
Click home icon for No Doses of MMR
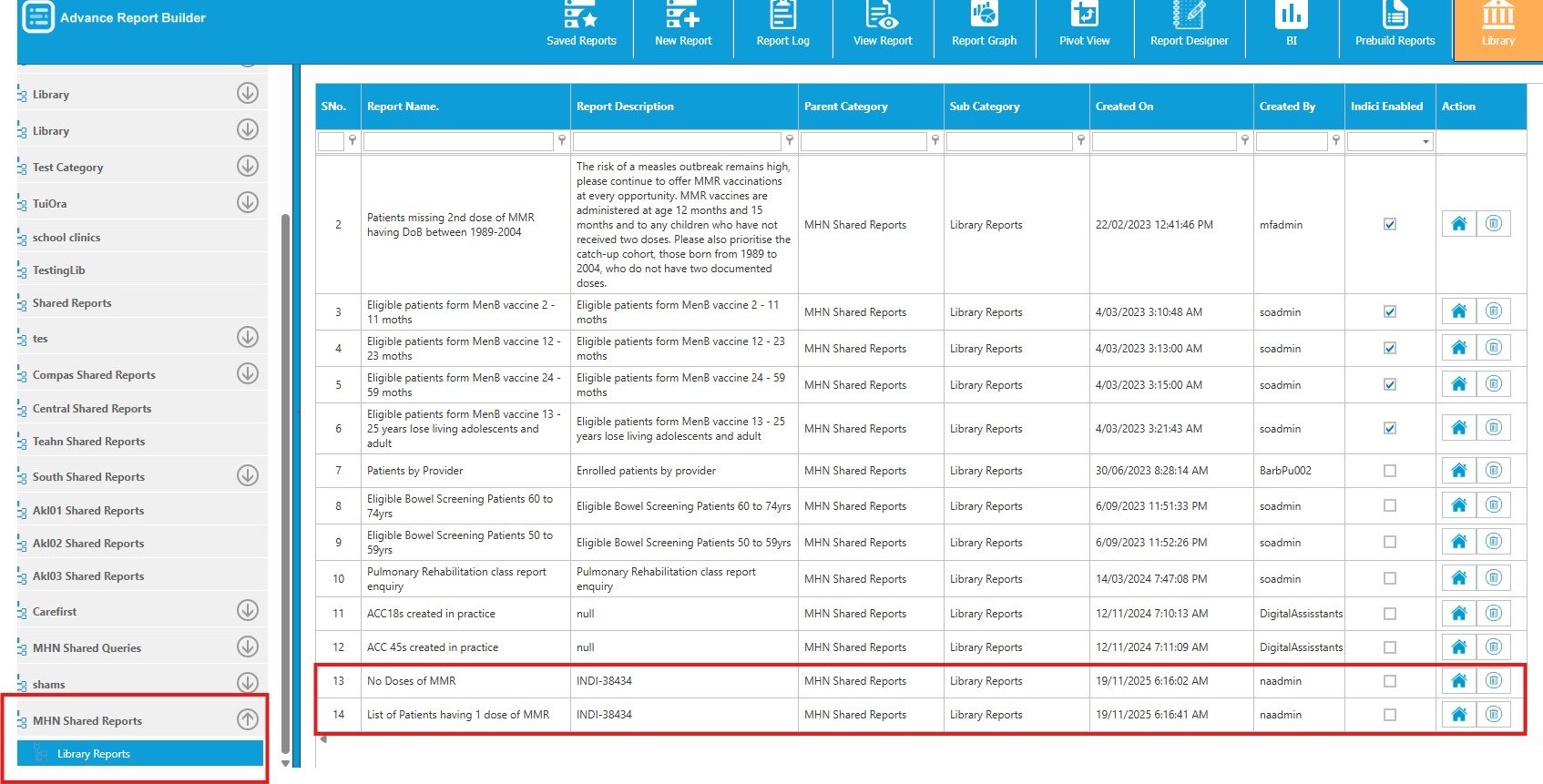tap(1458, 681)
